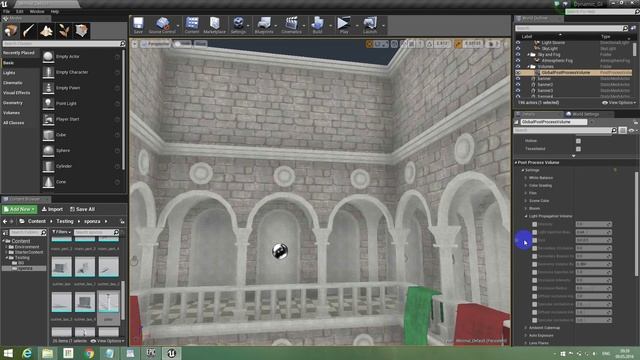Click third value field in Light Propagation Volume
Viewport: 640px width, 360px height.
point(593,240)
